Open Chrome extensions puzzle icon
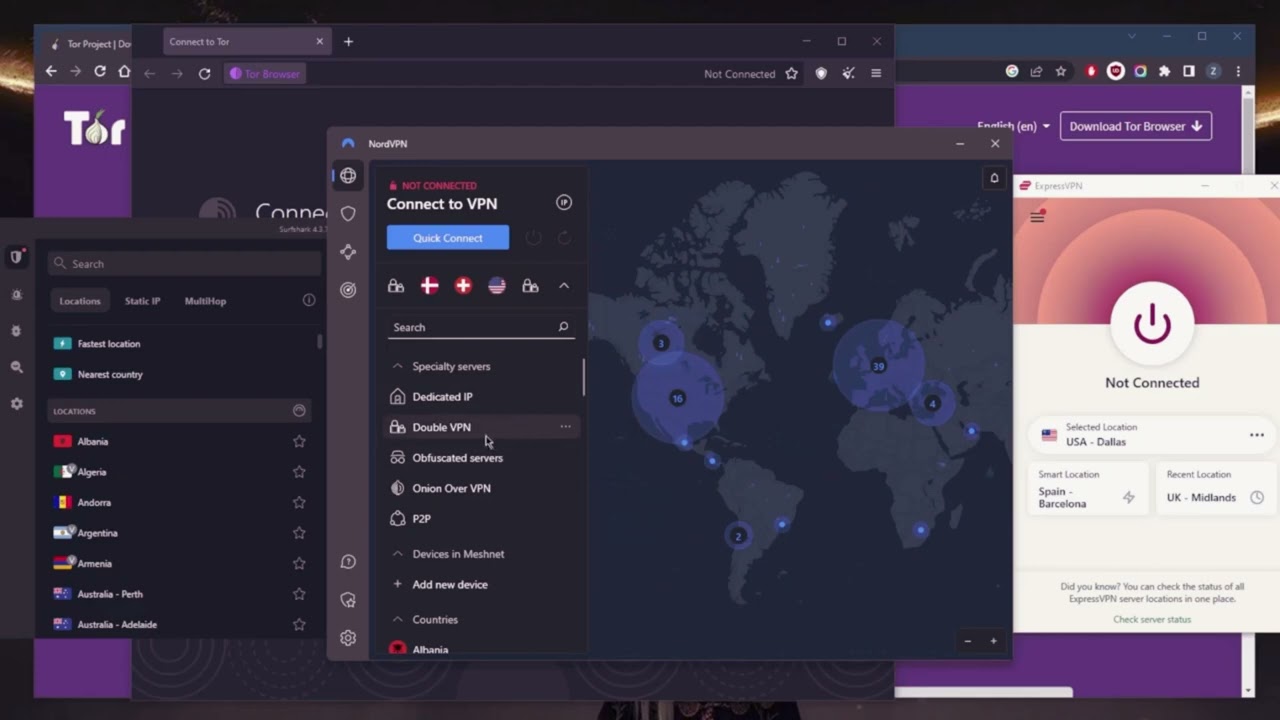1280x720 pixels. click(x=1164, y=71)
